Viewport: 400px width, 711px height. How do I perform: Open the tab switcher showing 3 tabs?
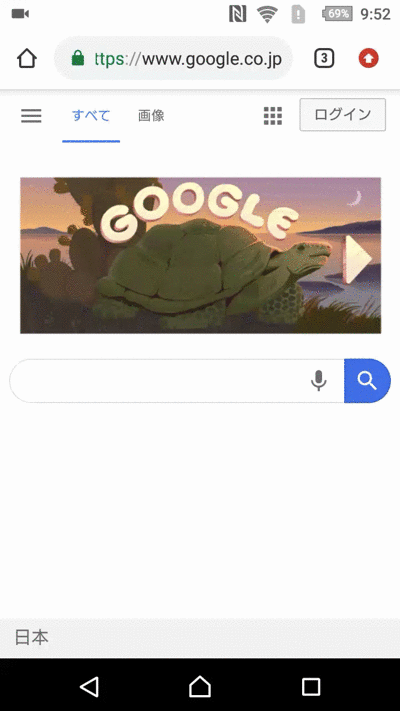324,58
